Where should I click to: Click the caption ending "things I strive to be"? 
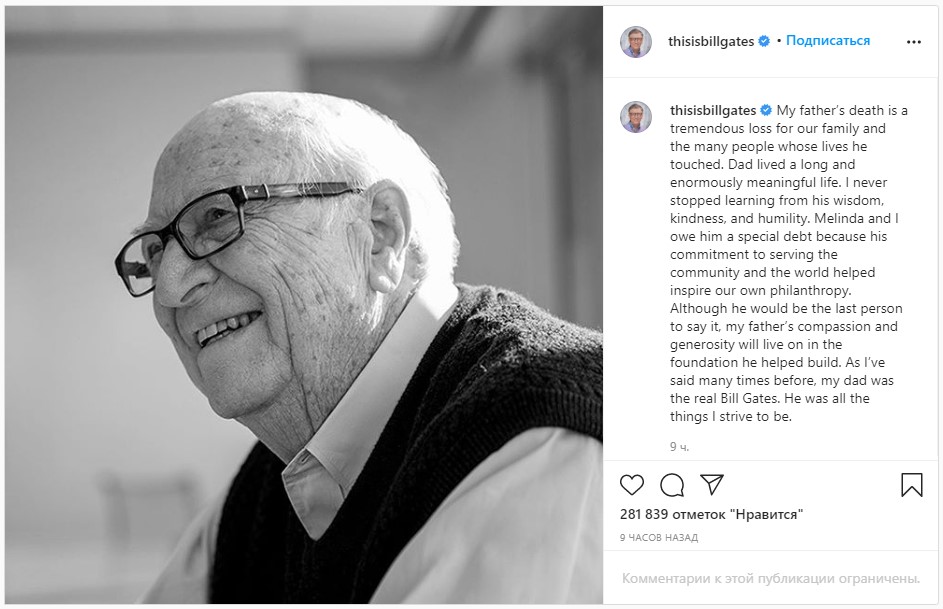coord(730,417)
